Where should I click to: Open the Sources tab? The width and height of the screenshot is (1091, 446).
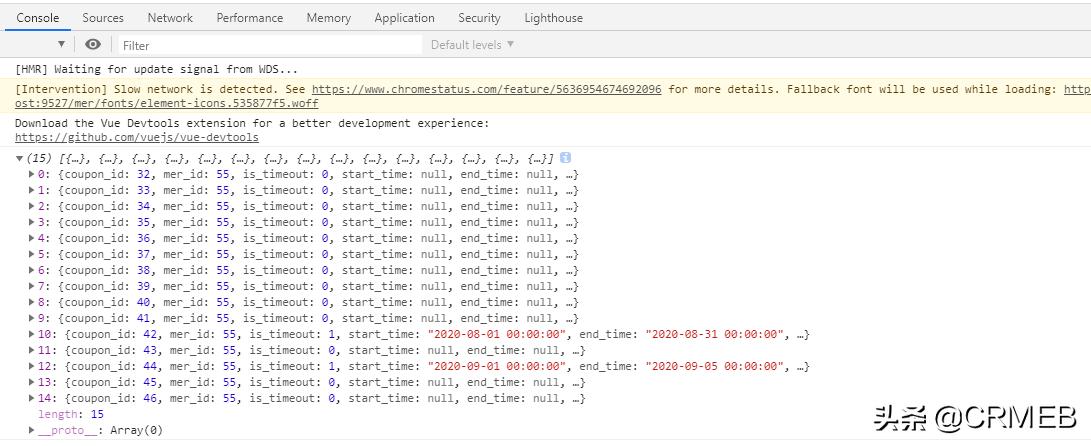[103, 18]
